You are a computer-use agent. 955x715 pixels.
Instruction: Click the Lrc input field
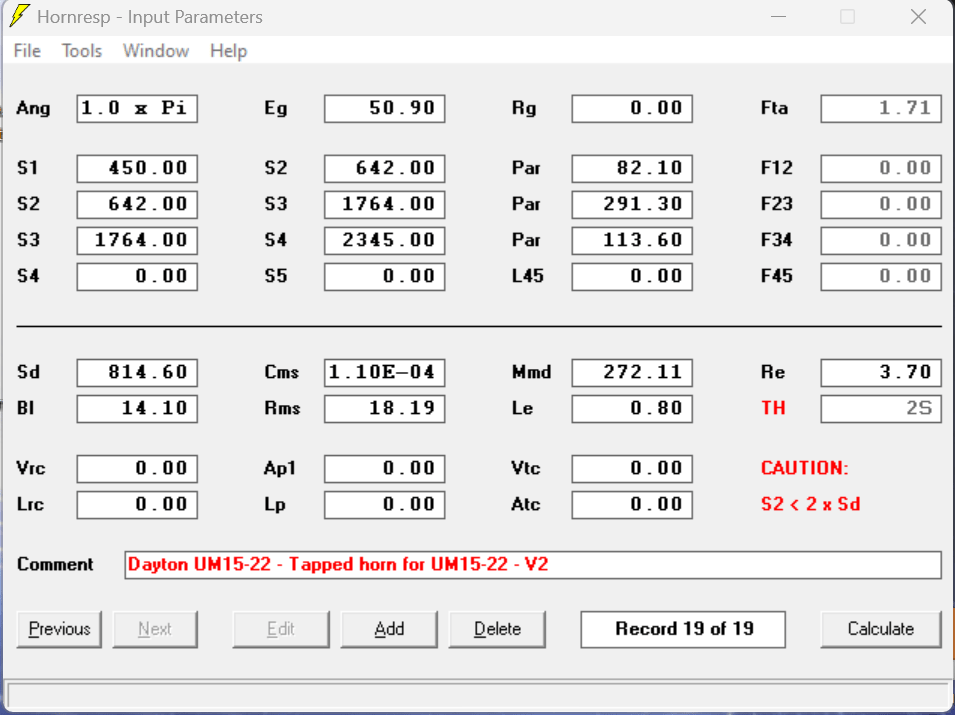[137, 505]
